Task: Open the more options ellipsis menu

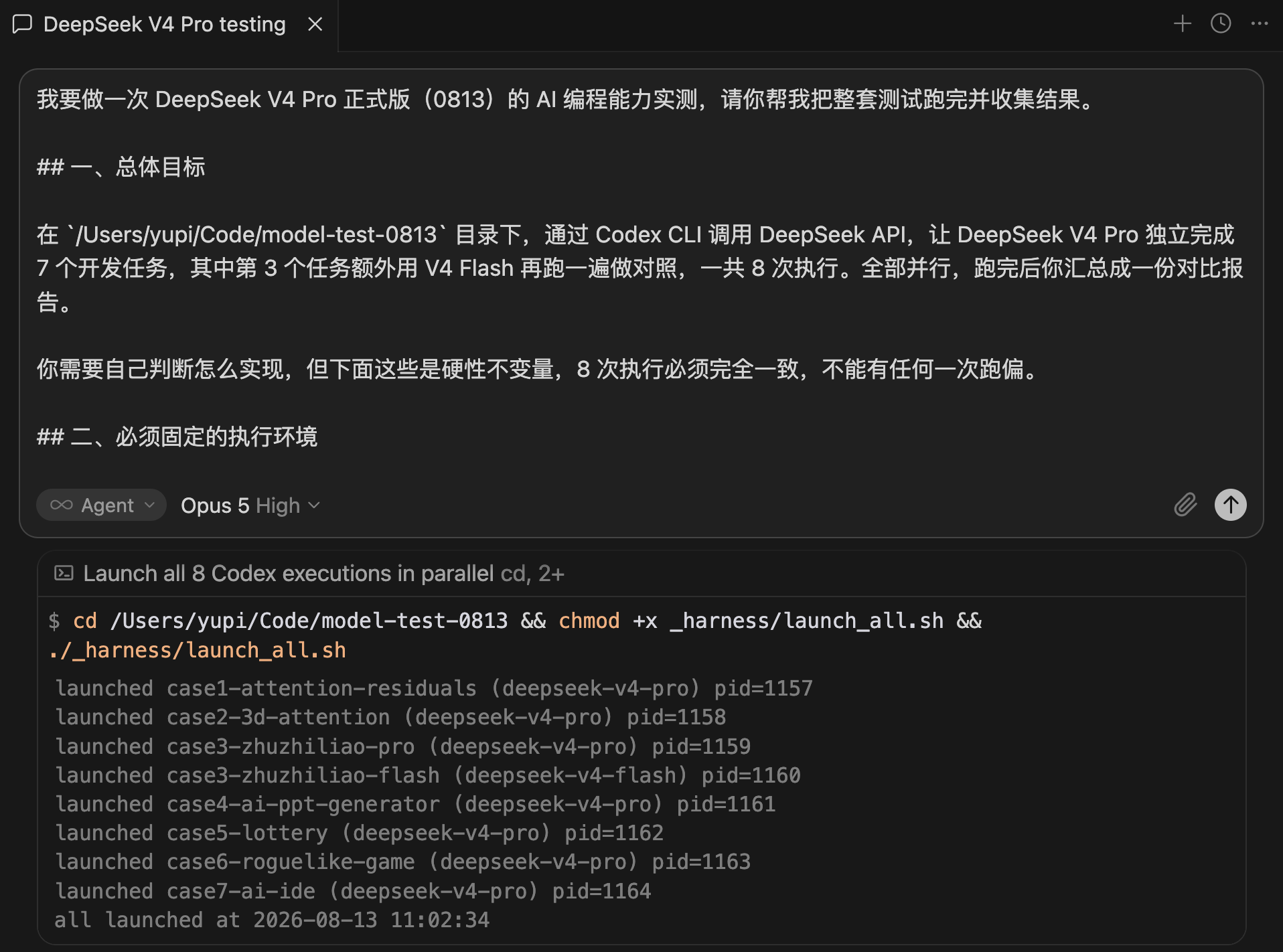Action: (x=1260, y=24)
